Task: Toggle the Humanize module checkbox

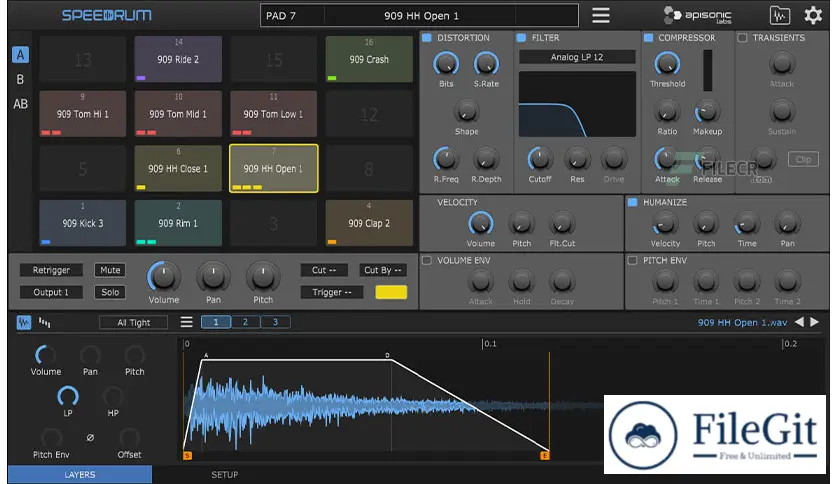Action: point(632,202)
